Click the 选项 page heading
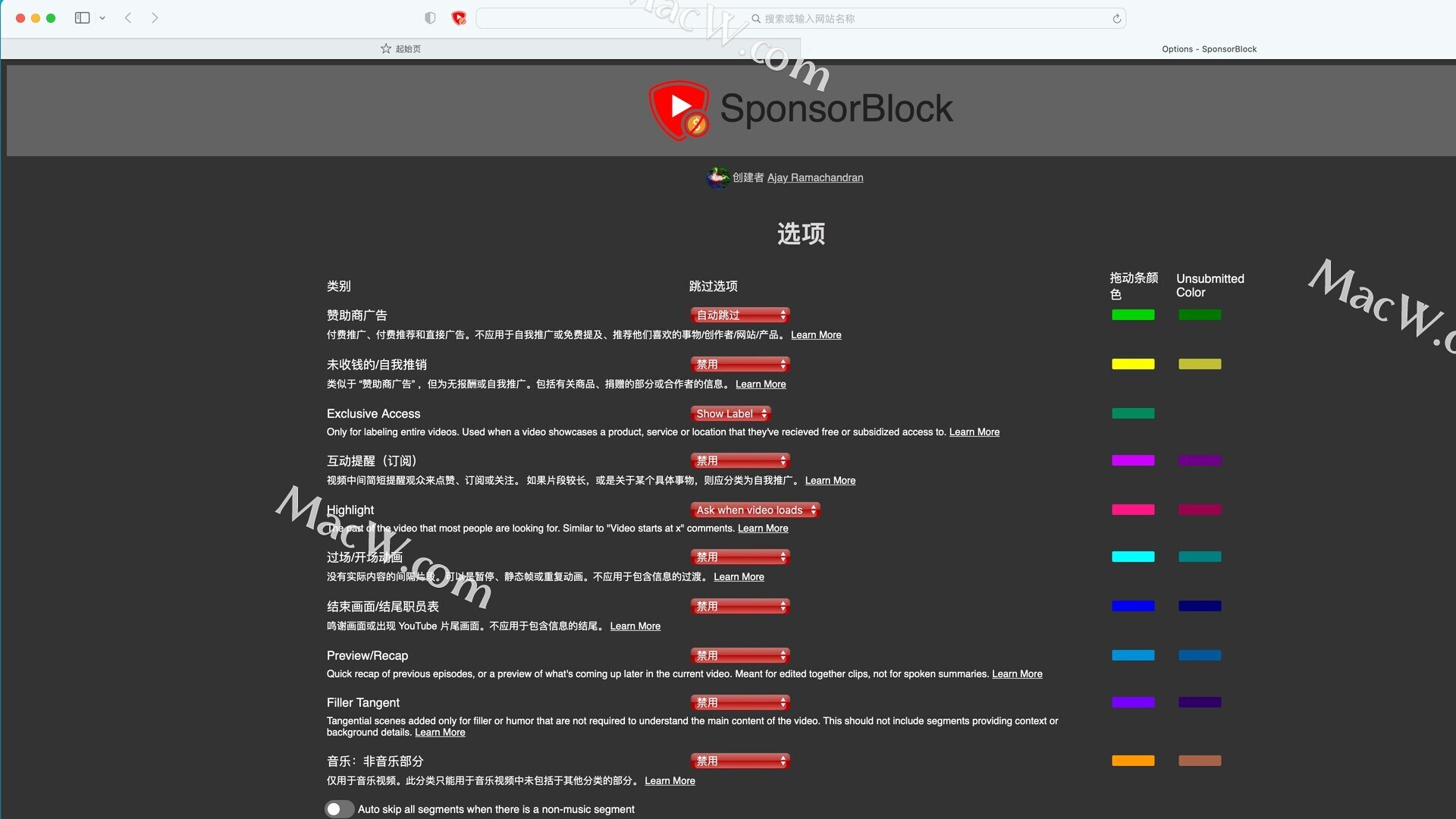The width and height of the screenshot is (1456, 819). 801,234
